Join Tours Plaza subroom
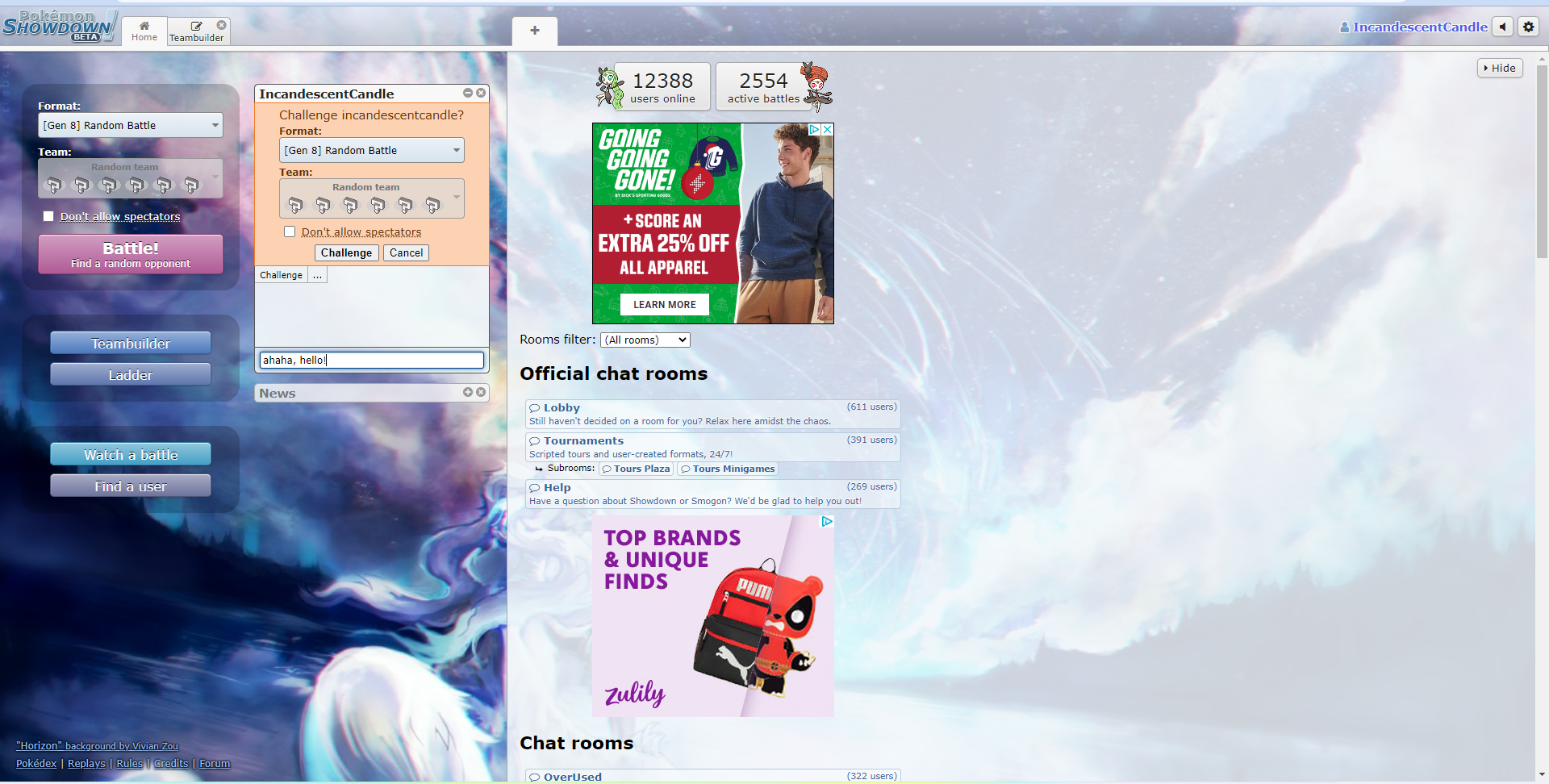This screenshot has width=1549, height=784. [636, 469]
